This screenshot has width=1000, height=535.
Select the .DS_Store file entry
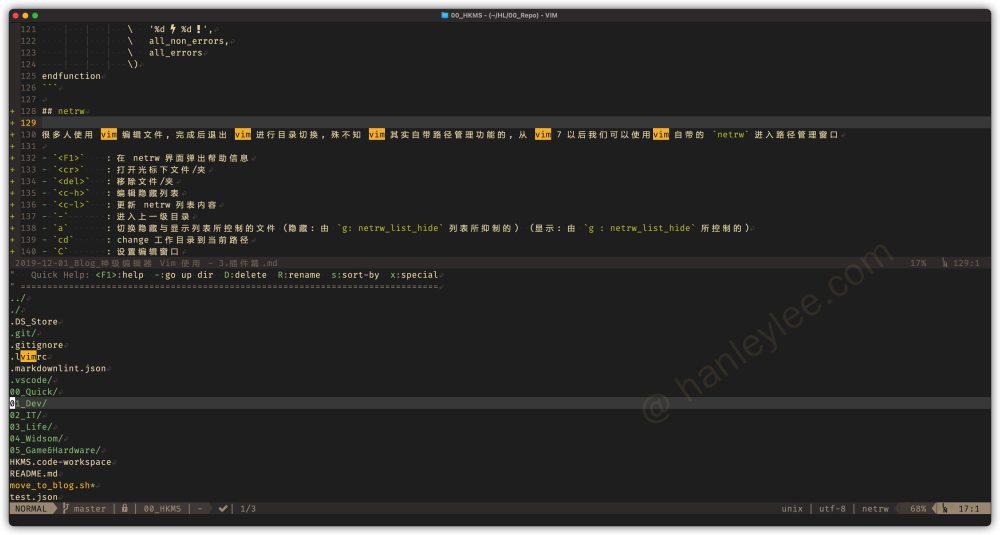pyautogui.click(x=33, y=321)
